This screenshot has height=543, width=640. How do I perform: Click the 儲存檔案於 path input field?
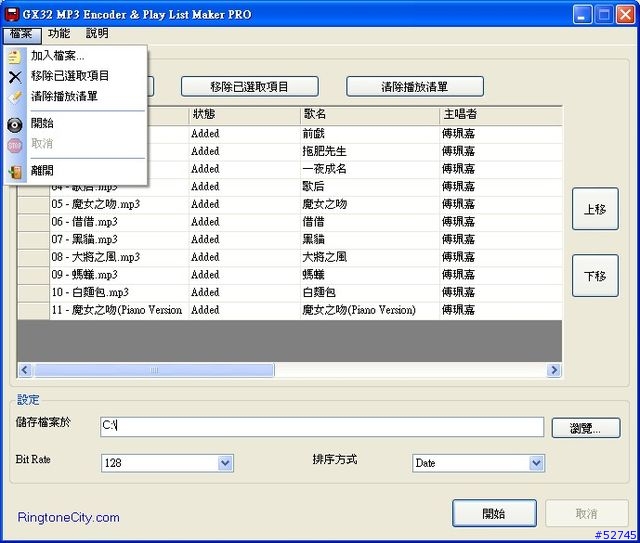pyautogui.click(x=322, y=426)
